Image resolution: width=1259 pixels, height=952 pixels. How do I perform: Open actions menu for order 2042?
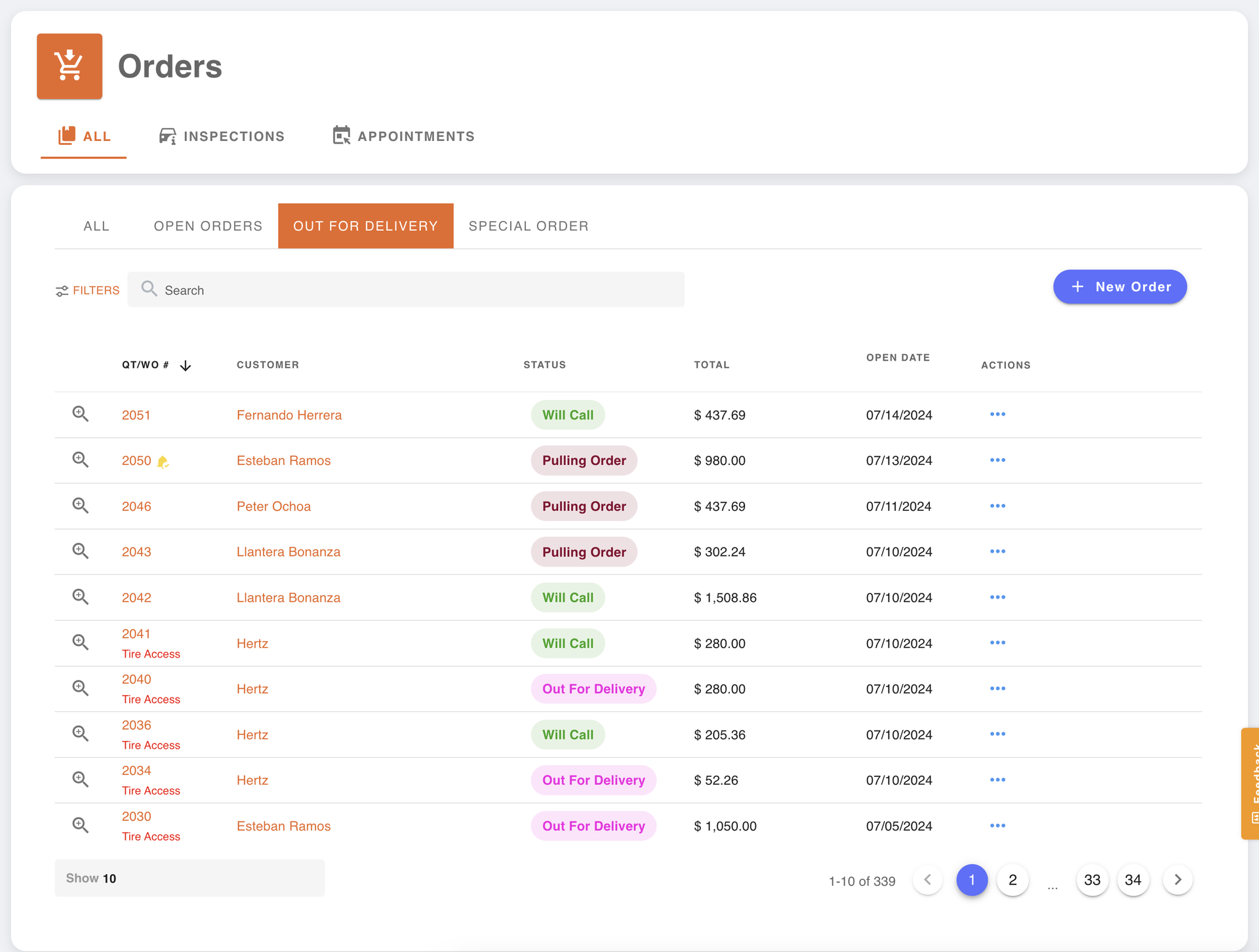997,597
